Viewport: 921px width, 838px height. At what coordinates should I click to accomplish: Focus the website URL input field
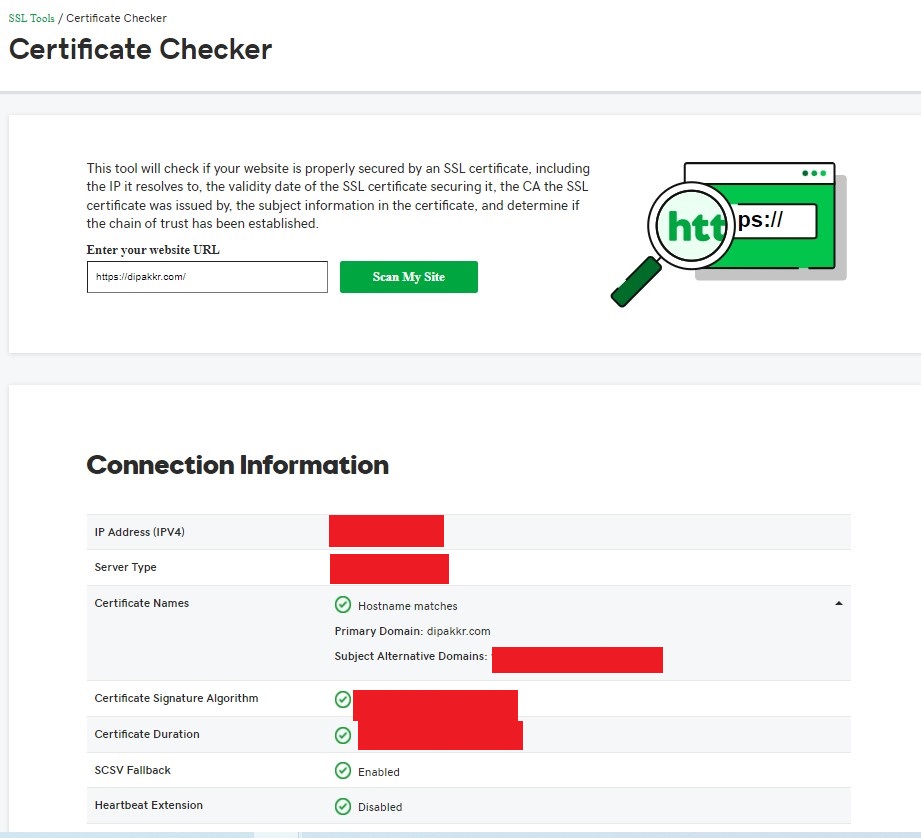207,277
